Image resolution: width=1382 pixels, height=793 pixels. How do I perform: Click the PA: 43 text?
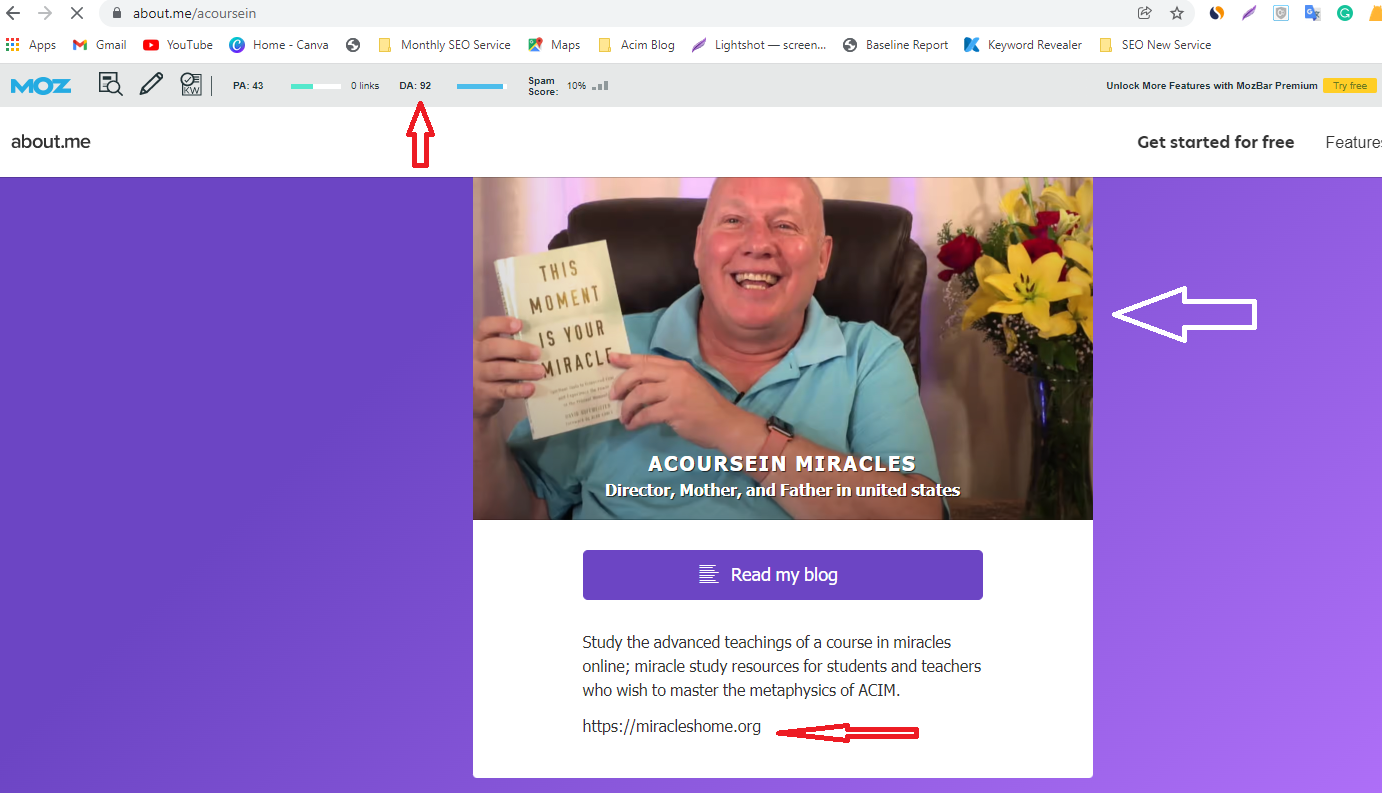pyautogui.click(x=248, y=86)
